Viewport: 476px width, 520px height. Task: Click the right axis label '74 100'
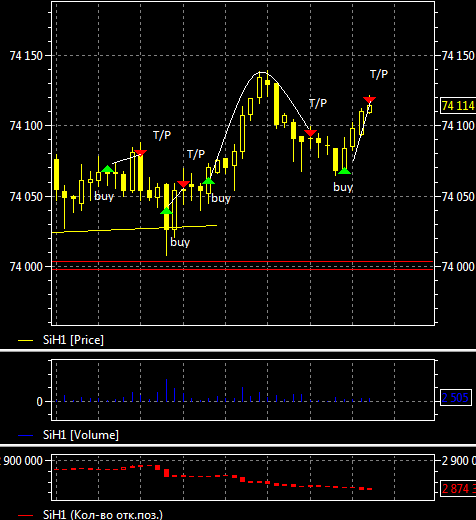click(458, 126)
